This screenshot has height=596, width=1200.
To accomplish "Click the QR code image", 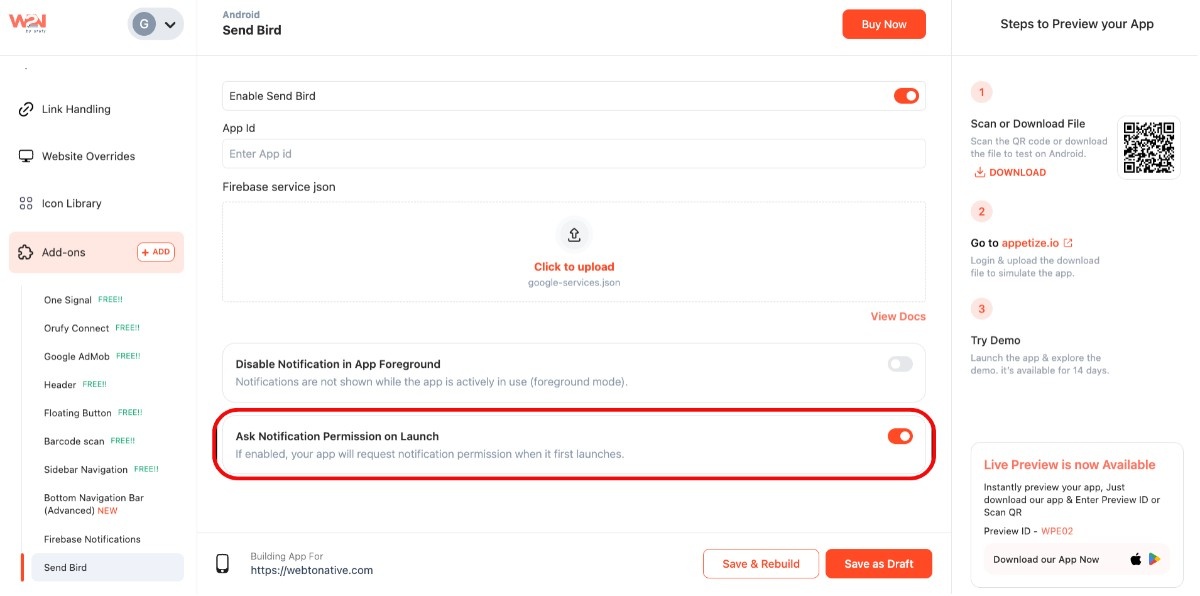I will coord(1148,148).
